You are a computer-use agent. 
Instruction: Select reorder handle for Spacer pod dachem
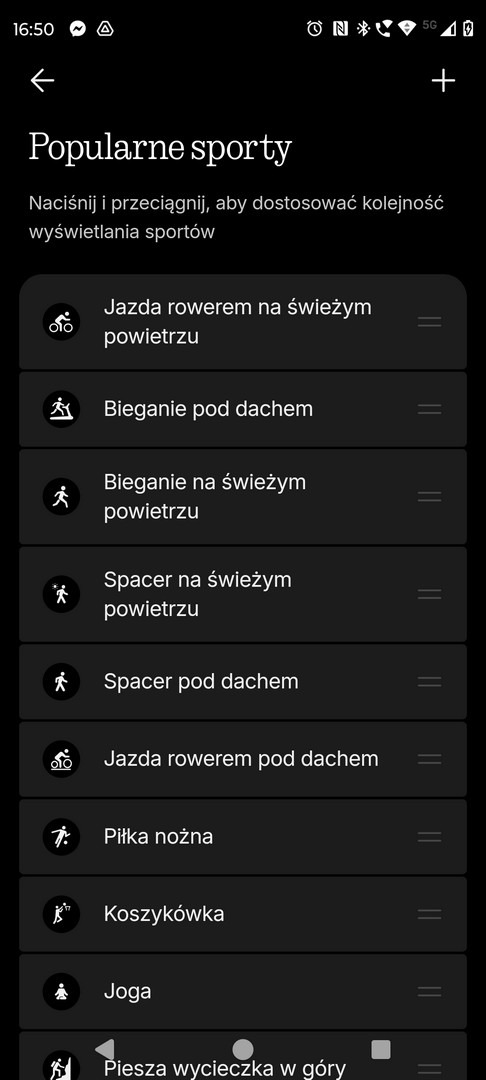[x=430, y=681]
